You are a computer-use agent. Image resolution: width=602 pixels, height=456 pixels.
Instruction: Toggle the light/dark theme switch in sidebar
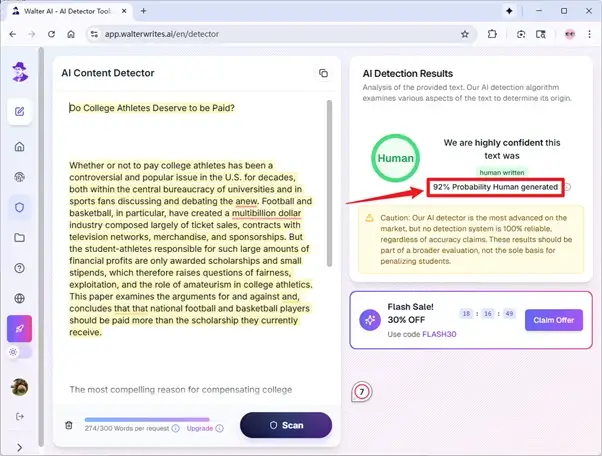click(19, 353)
